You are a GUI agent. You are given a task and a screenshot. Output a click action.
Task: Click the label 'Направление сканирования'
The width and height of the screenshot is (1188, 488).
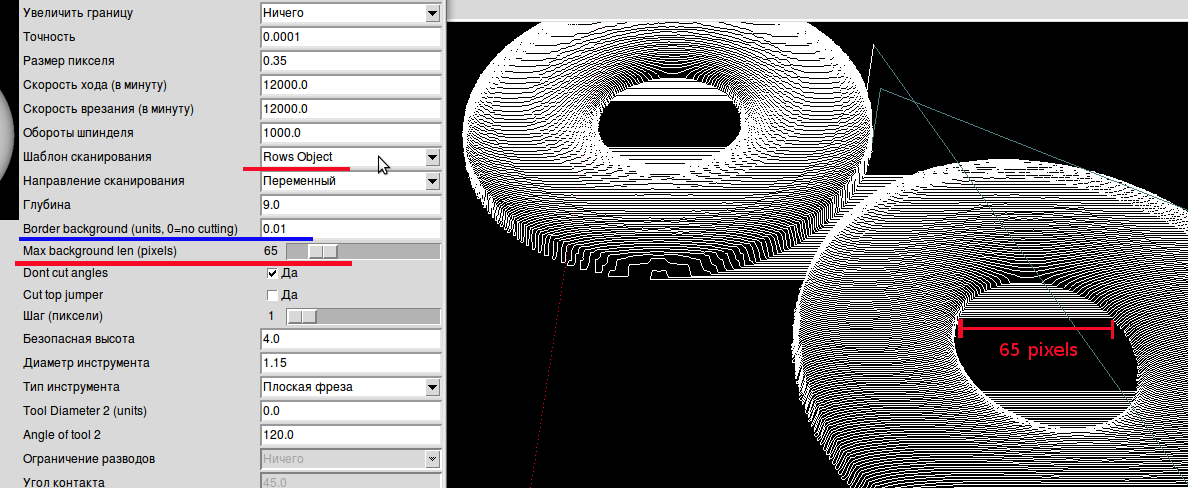coord(104,181)
